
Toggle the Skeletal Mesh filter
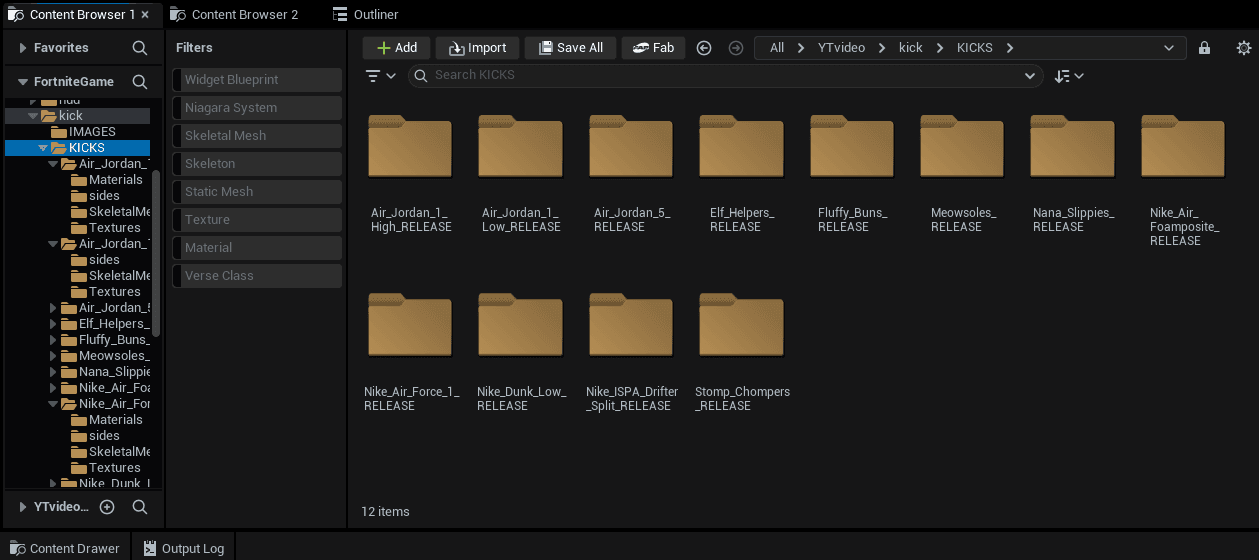tap(257, 136)
